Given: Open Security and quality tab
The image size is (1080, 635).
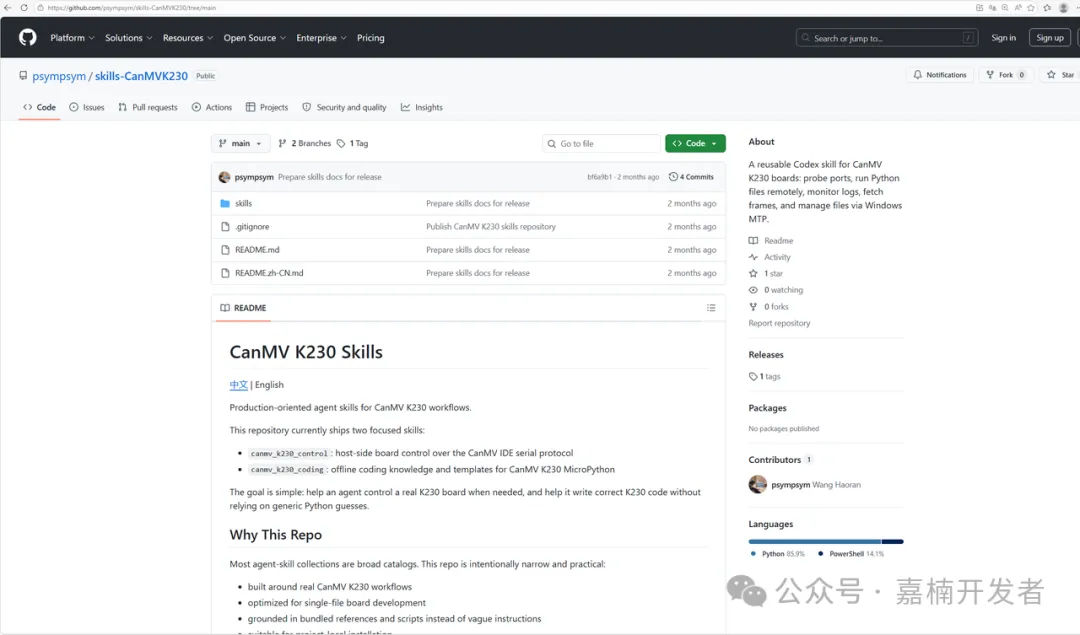Looking at the screenshot, I should [344, 107].
